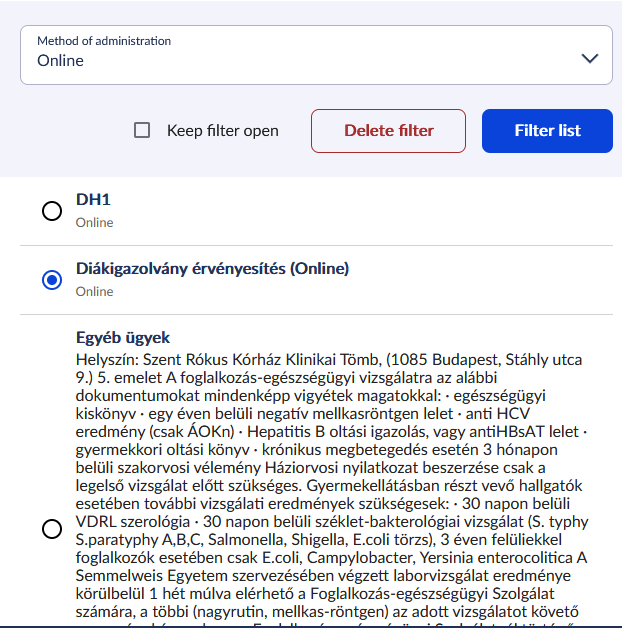Select the Egyéb ügyek radio button
Screen dimensions: 622x628
(51, 529)
